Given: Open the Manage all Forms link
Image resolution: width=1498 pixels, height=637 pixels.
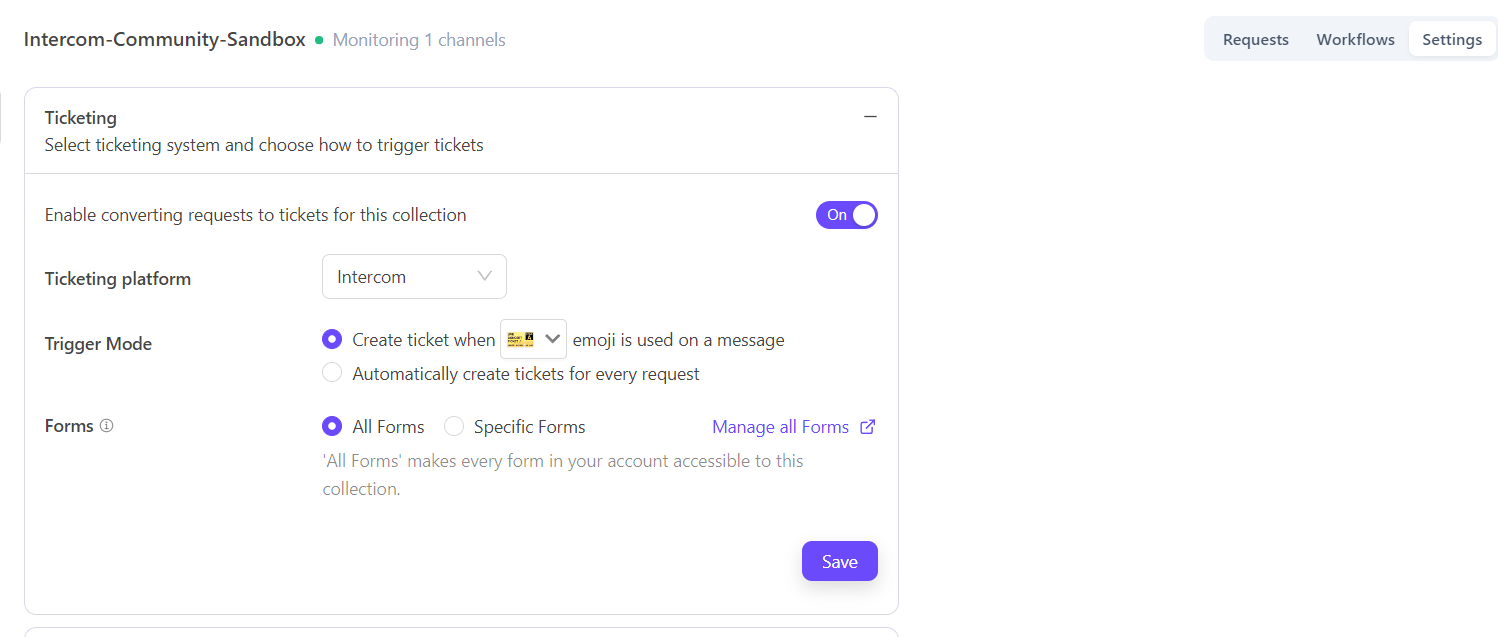Looking at the screenshot, I should point(780,427).
